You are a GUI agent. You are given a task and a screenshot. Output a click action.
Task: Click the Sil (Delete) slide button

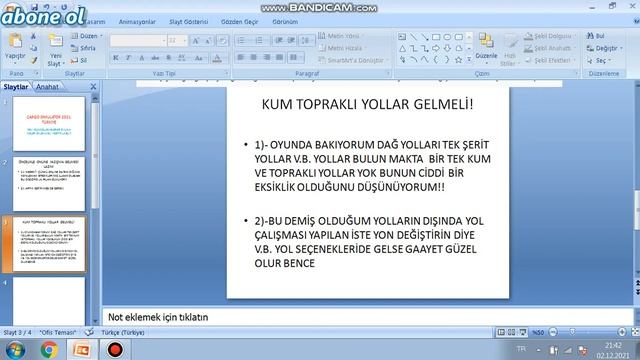point(79,60)
